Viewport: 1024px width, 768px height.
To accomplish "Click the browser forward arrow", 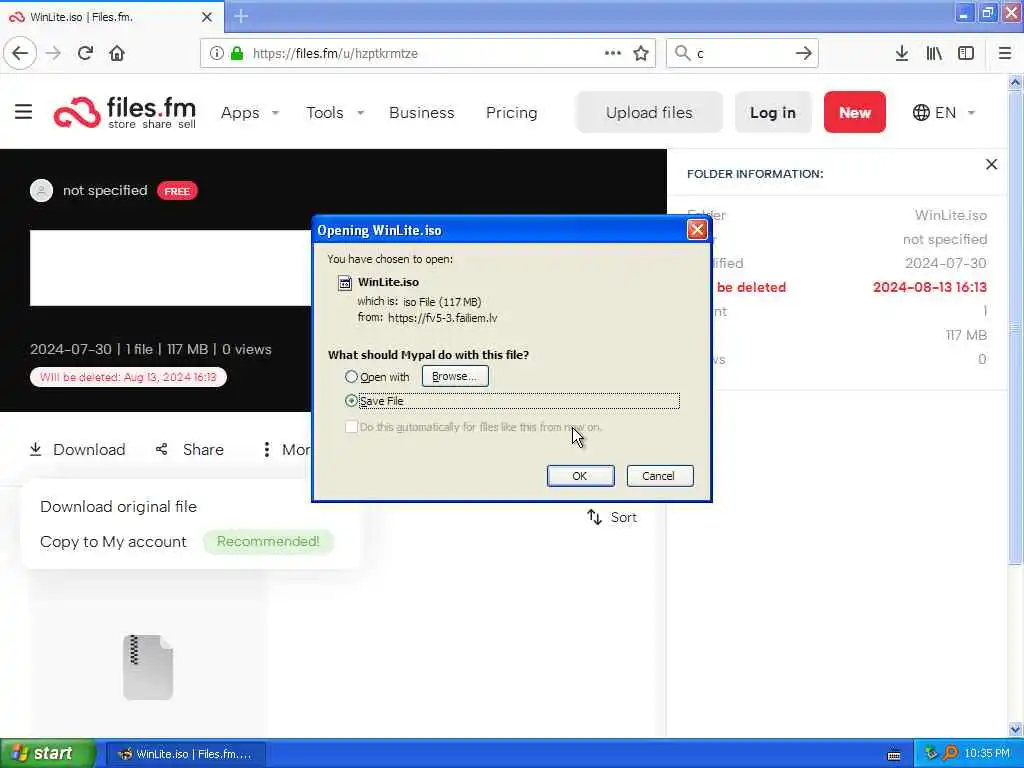I will coord(54,53).
